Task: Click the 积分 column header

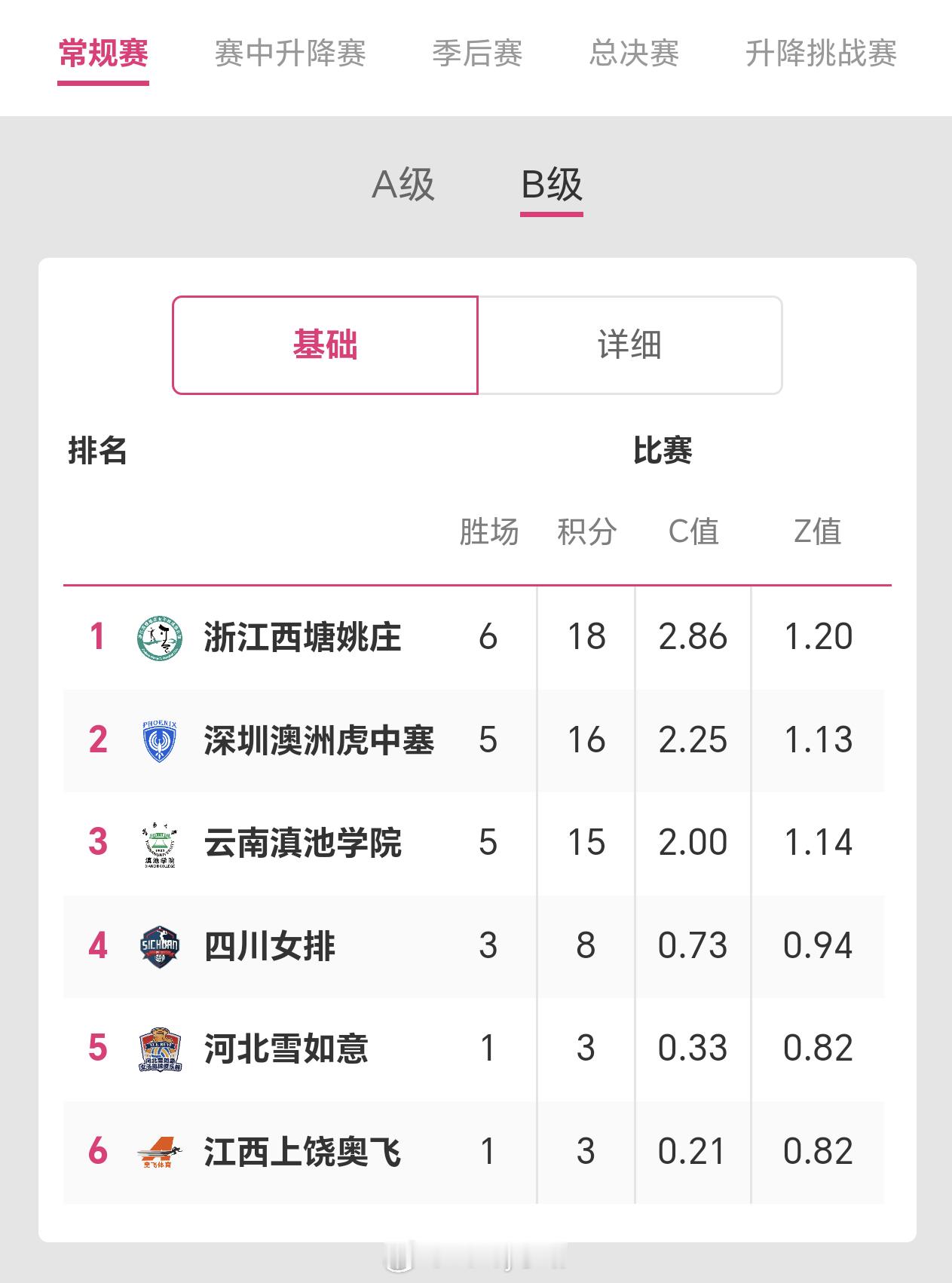Action: [x=586, y=531]
